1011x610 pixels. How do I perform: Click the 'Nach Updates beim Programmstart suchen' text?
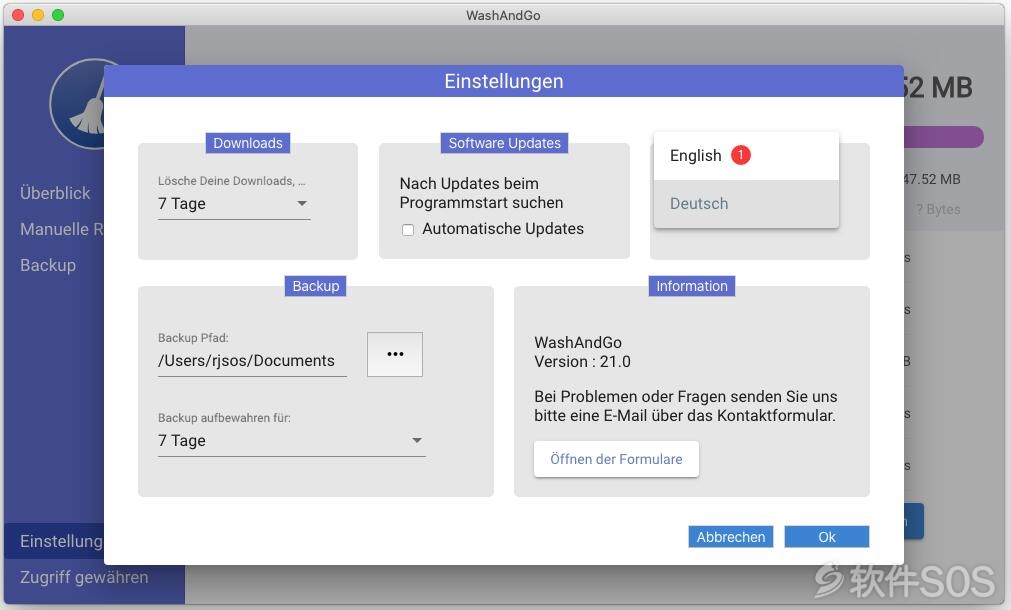point(481,193)
